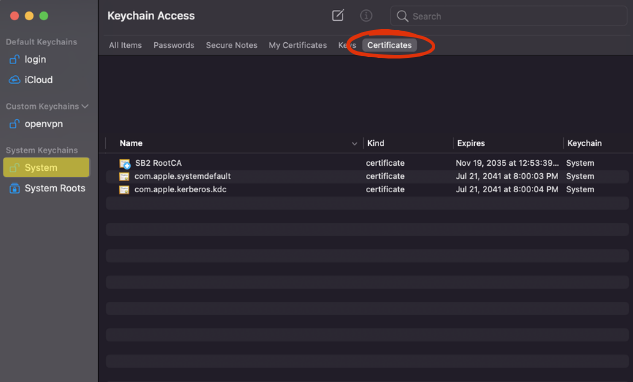The height and width of the screenshot is (382, 633).
Task: Click Kind cell of SB2 RootCA row
Action: tap(385, 163)
